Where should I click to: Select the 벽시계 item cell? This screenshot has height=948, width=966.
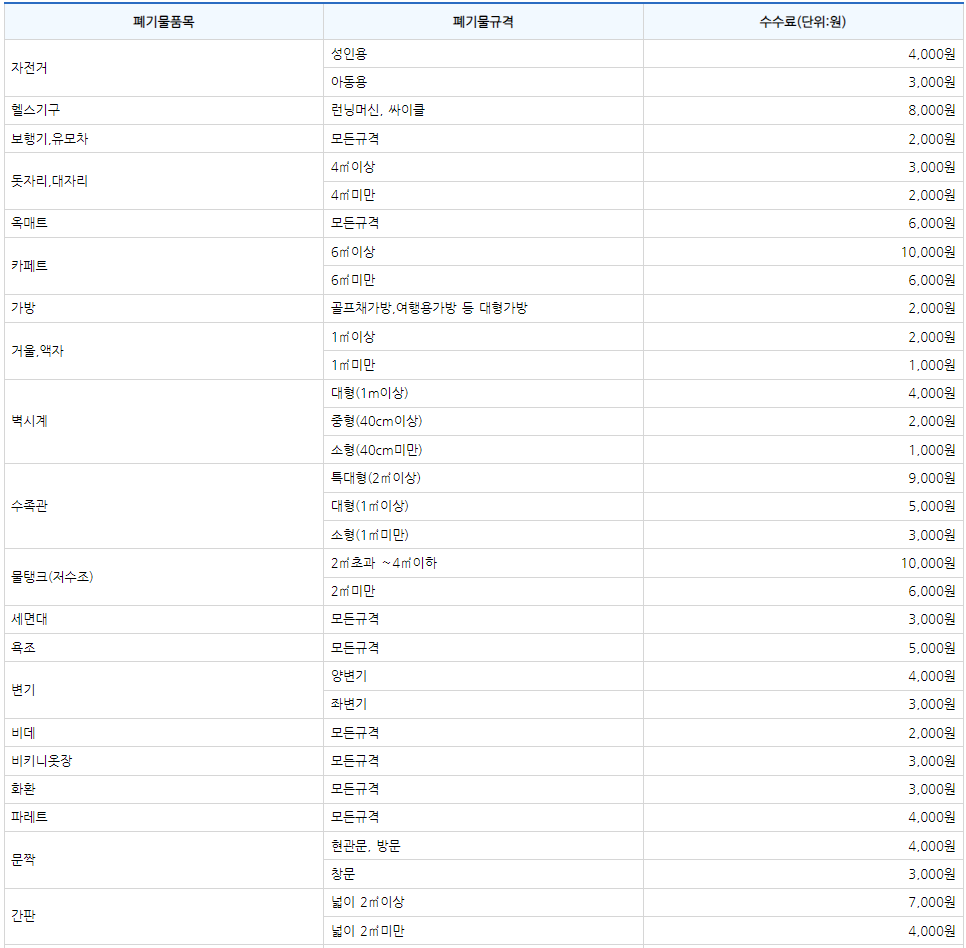164,421
